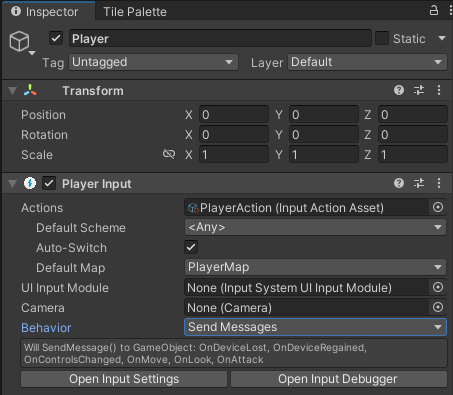Open the Transform presets sliders icon
The image size is (453, 395).
tap(419, 90)
